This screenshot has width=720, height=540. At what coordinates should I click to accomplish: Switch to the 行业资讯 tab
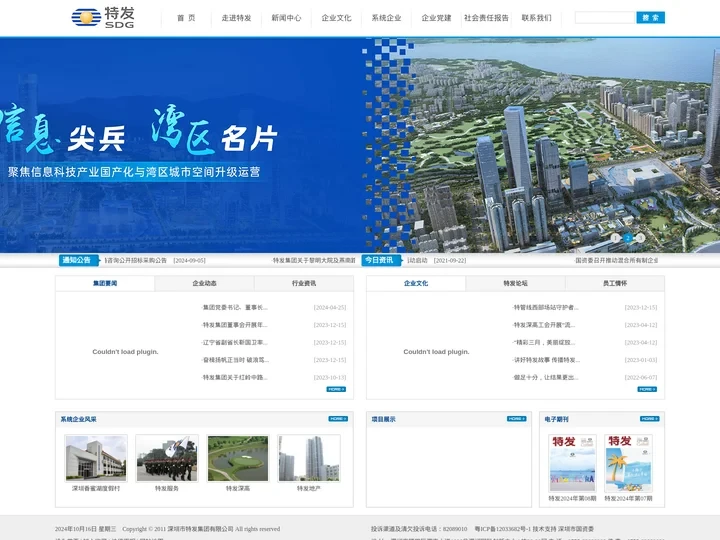click(x=304, y=283)
